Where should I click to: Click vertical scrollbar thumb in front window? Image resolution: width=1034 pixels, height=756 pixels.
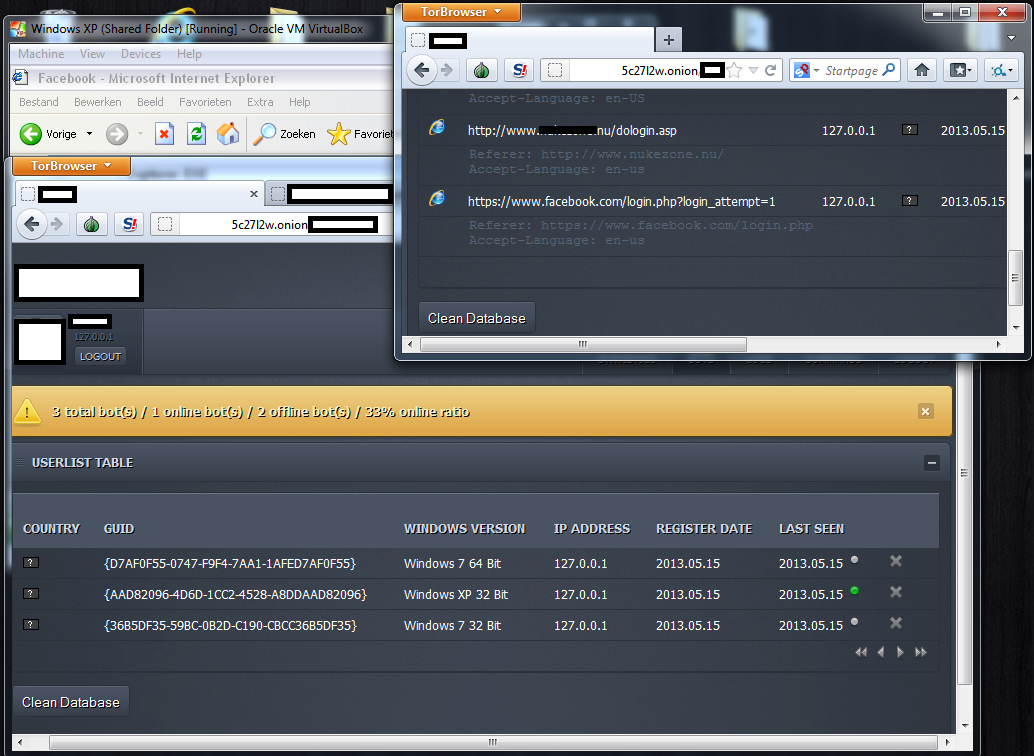(1015, 277)
